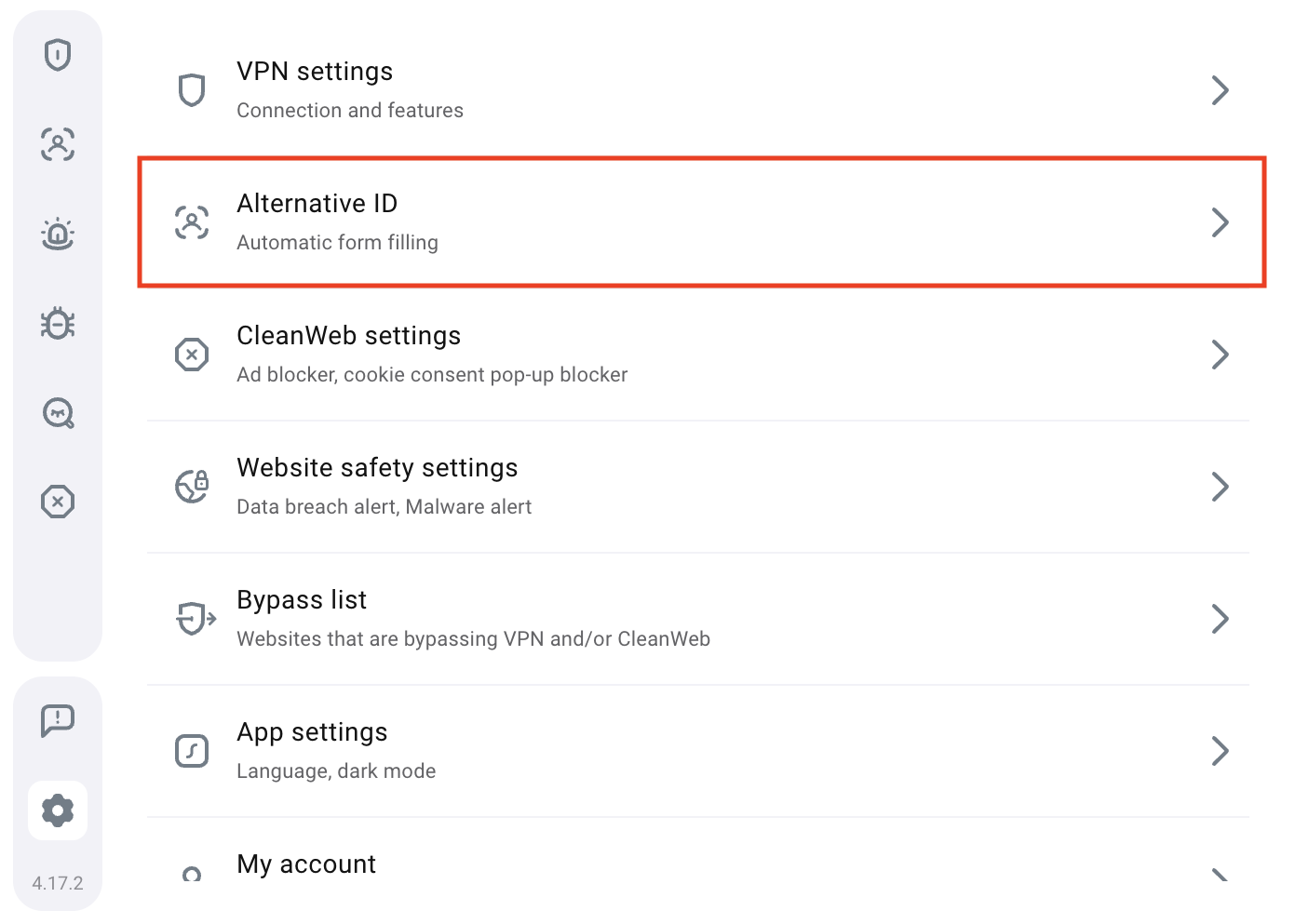The image size is (1309, 924).
Task: Click the My account entry
Action: click(x=306, y=864)
